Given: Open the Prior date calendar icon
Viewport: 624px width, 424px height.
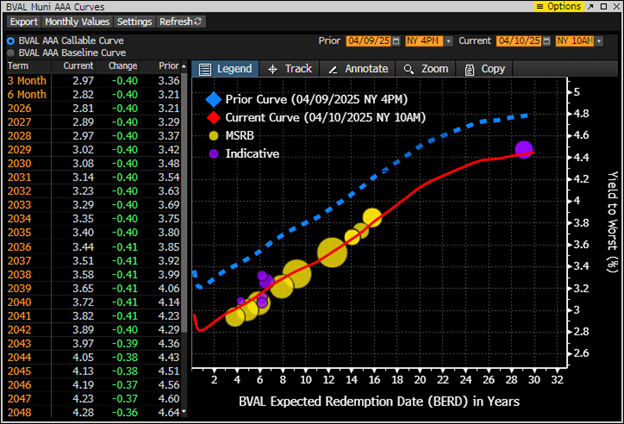Looking at the screenshot, I should tap(396, 41).
